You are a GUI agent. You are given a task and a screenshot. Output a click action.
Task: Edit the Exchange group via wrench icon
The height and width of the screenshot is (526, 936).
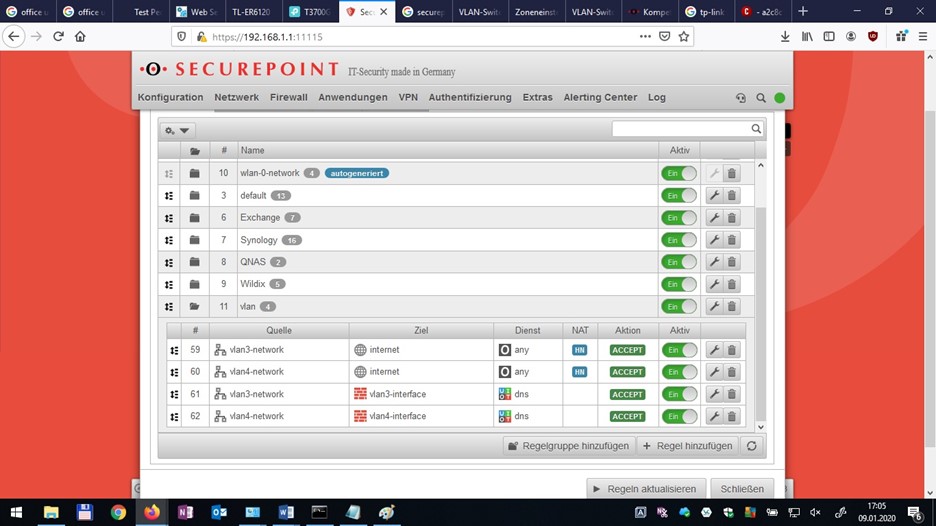tap(714, 218)
